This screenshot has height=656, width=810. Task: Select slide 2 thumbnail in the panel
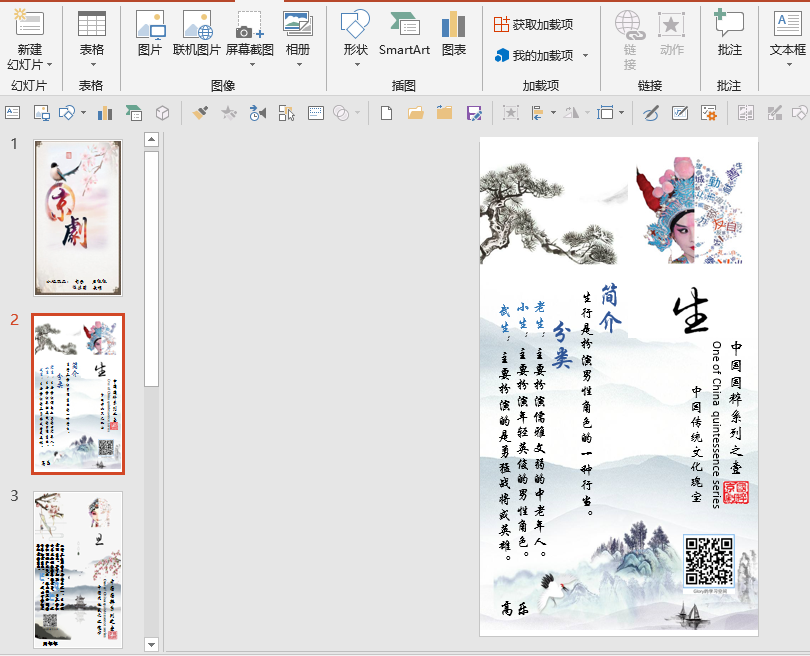pos(78,394)
